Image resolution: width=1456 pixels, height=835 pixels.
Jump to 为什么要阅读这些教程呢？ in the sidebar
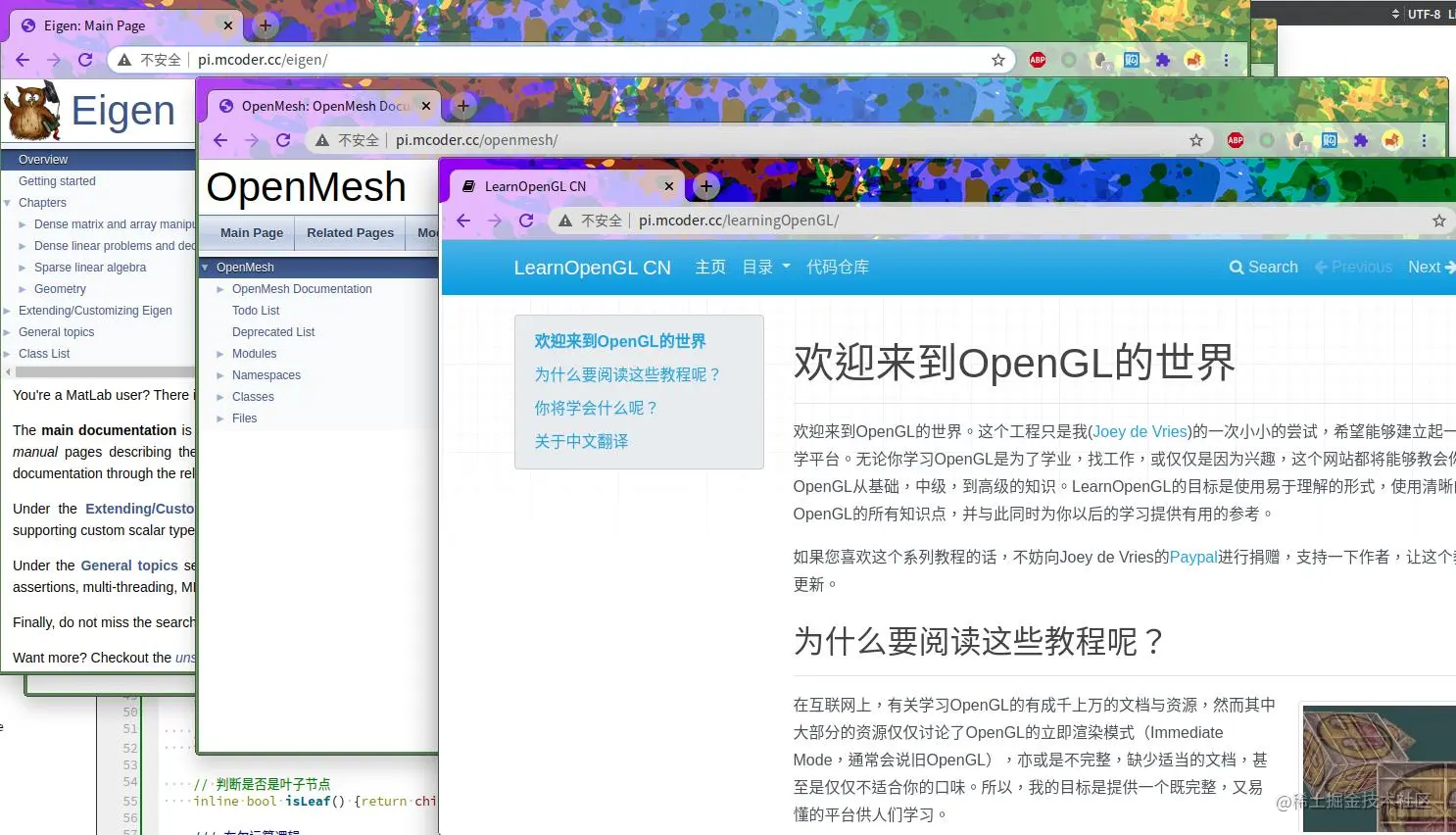coord(628,374)
